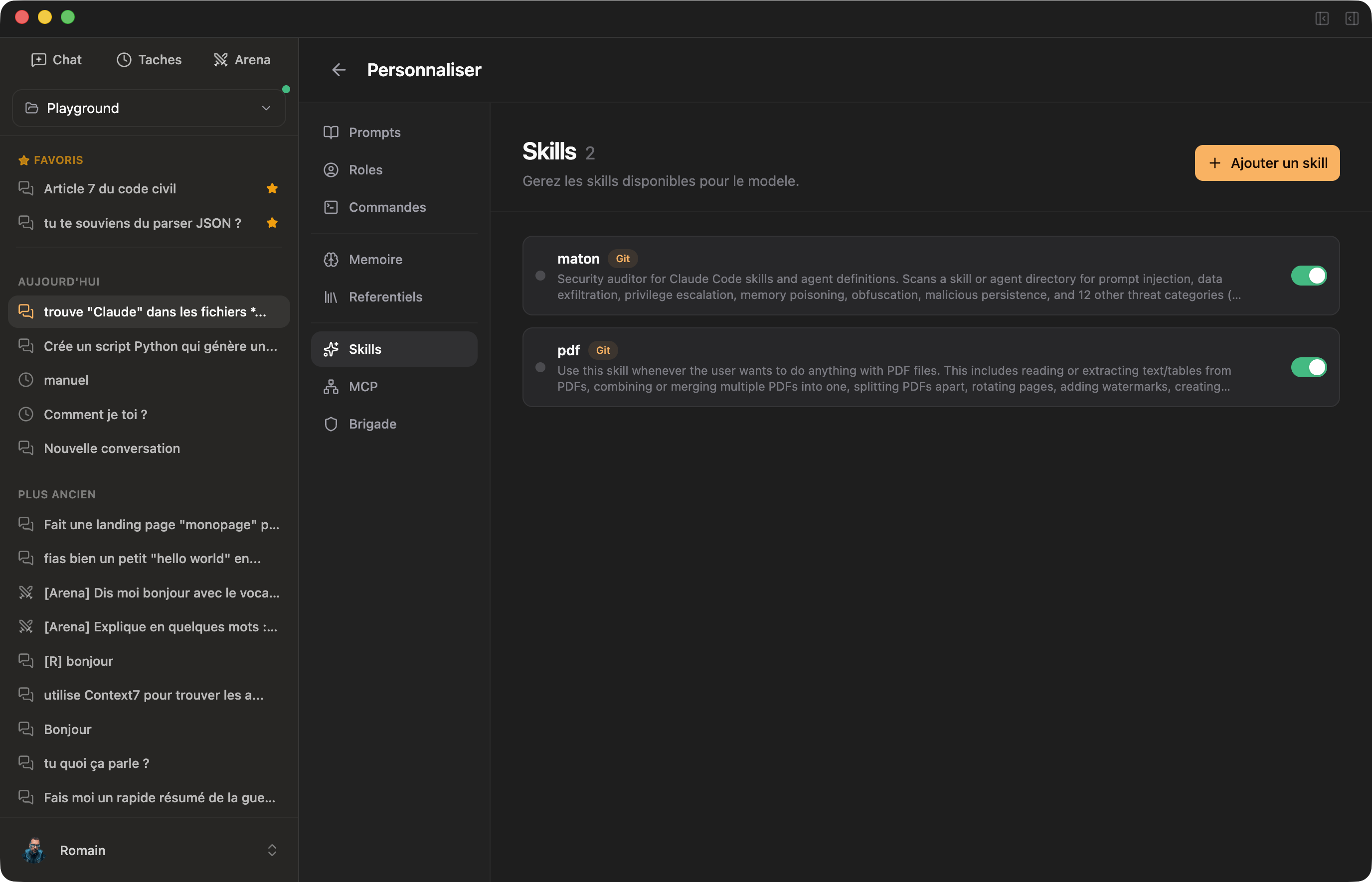This screenshot has height=882, width=1372.
Task: Switch to the Taches tab
Action: (149, 60)
